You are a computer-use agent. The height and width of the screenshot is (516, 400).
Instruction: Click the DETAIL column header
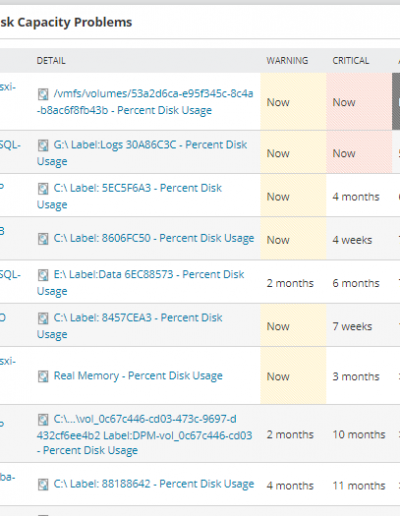(51, 61)
